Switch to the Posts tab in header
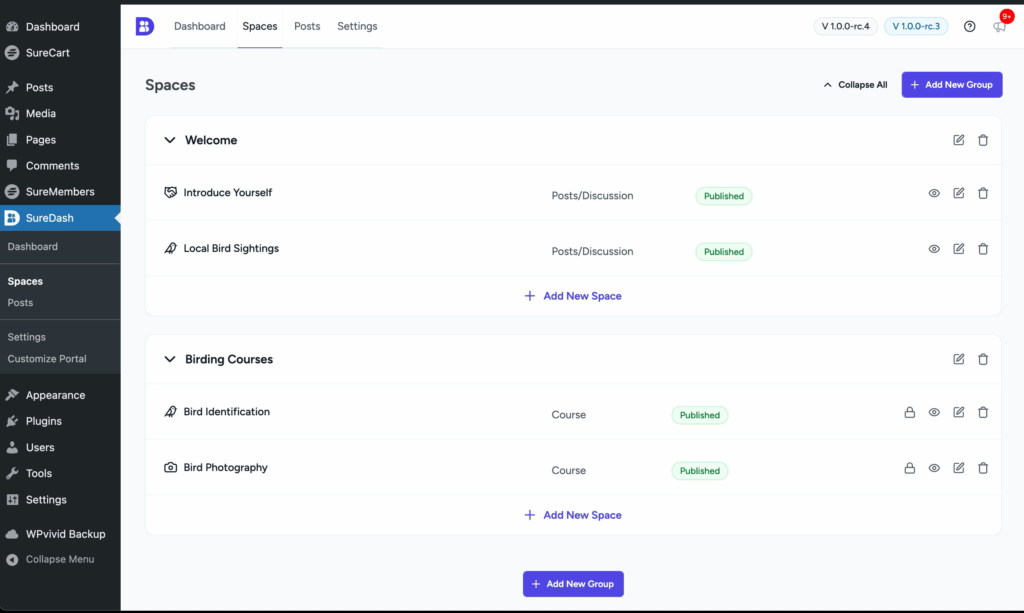Screen dimensions: 1024x613 pos(307,26)
